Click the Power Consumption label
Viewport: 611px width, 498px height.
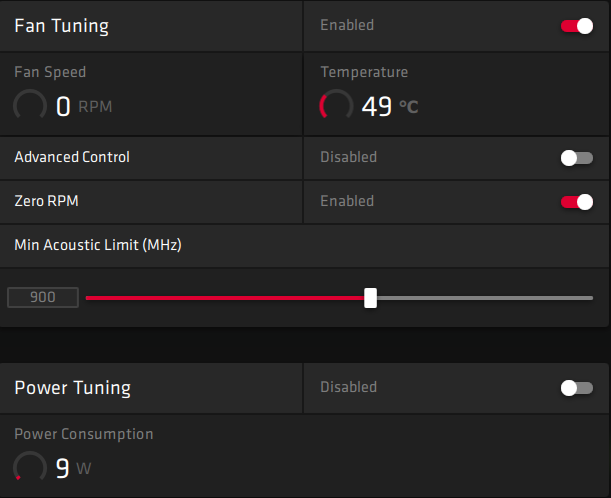pyautogui.click(x=84, y=434)
